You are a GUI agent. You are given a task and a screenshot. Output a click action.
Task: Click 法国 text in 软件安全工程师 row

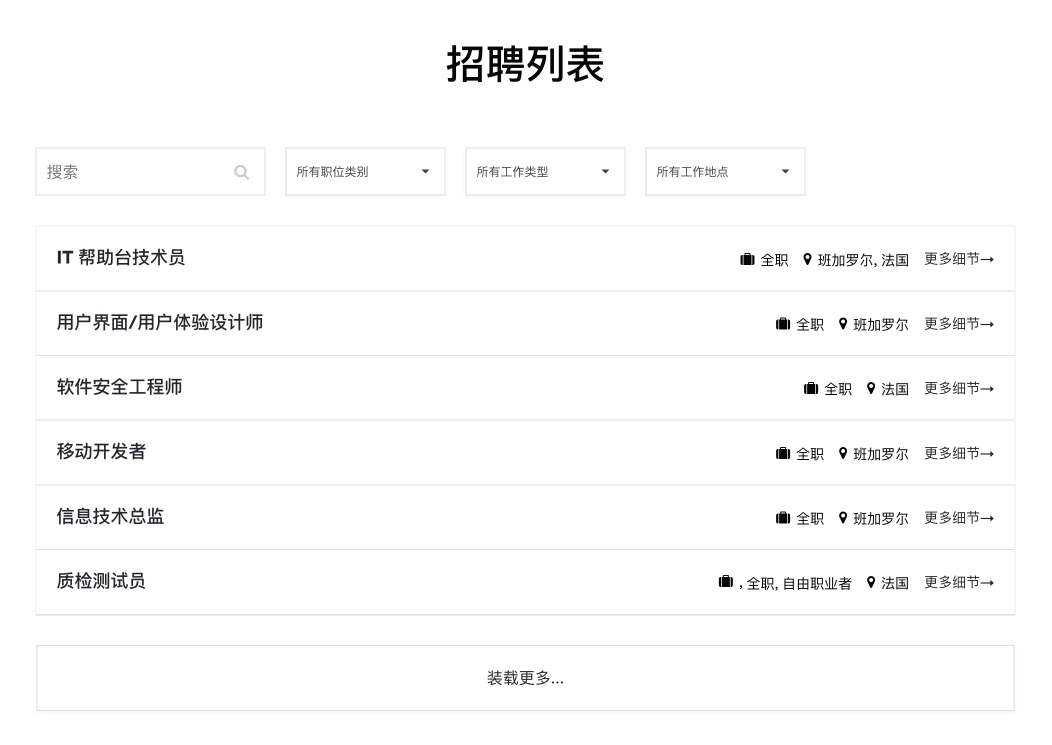pyautogui.click(x=895, y=389)
